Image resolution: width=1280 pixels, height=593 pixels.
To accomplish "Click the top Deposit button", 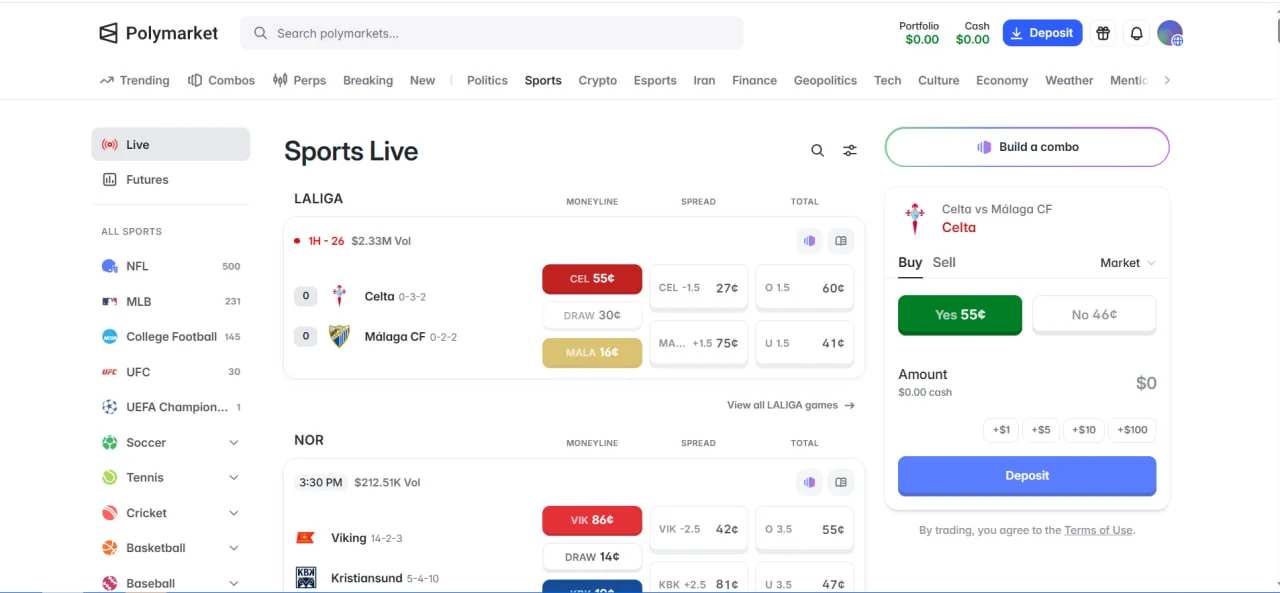I will click(x=1042, y=33).
